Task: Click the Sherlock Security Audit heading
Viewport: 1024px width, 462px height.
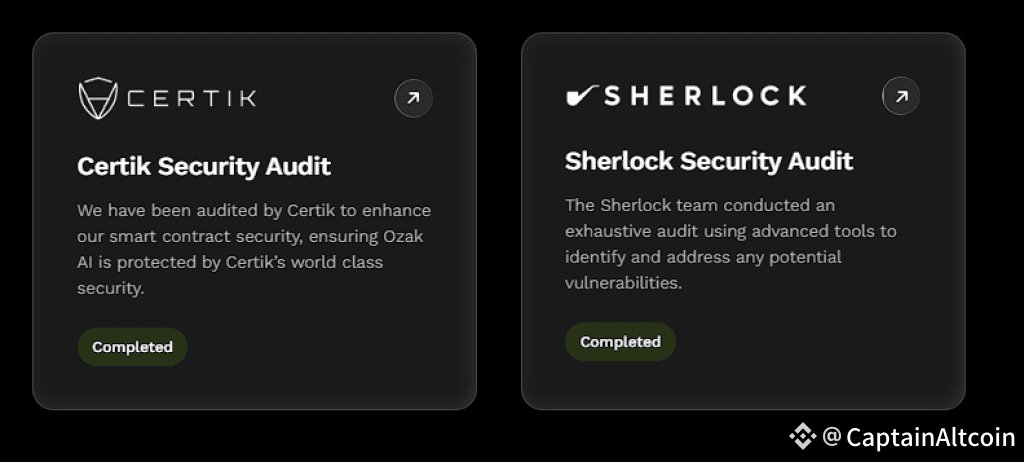Action: (x=709, y=161)
